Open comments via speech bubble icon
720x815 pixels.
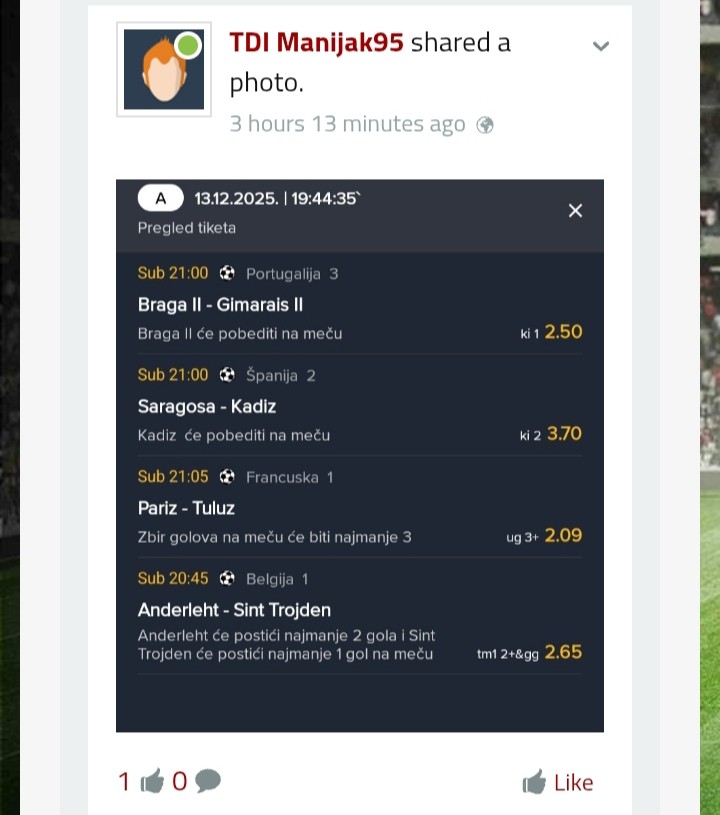click(208, 782)
